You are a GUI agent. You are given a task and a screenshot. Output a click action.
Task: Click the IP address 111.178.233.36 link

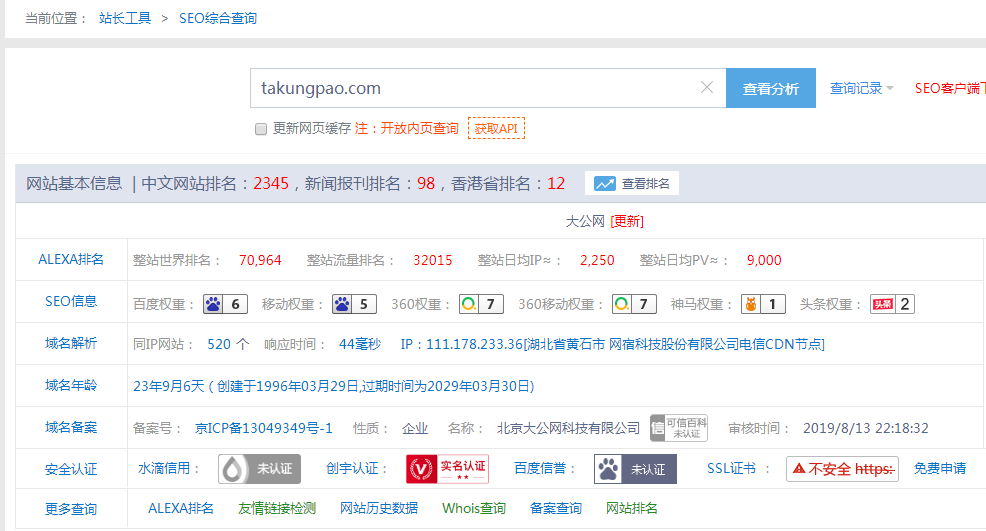click(475, 344)
